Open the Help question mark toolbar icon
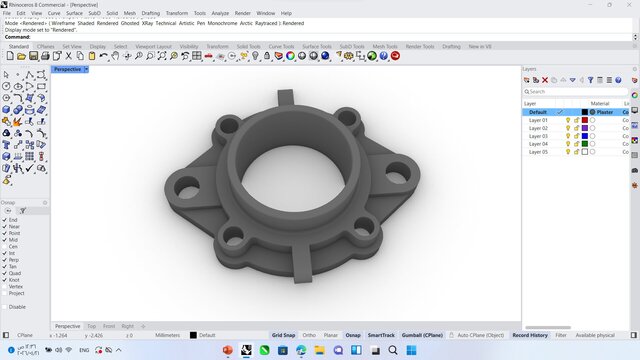The image size is (640, 360). pos(384,56)
